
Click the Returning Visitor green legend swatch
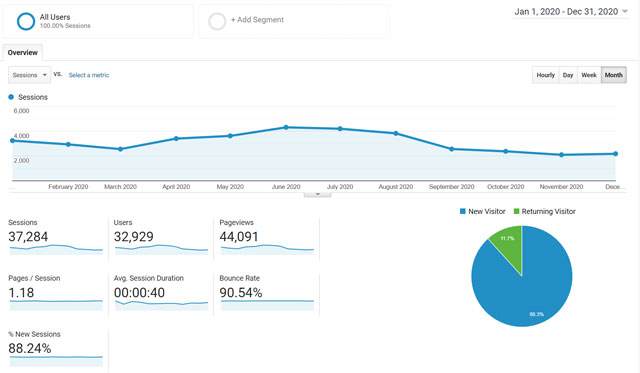click(516, 211)
